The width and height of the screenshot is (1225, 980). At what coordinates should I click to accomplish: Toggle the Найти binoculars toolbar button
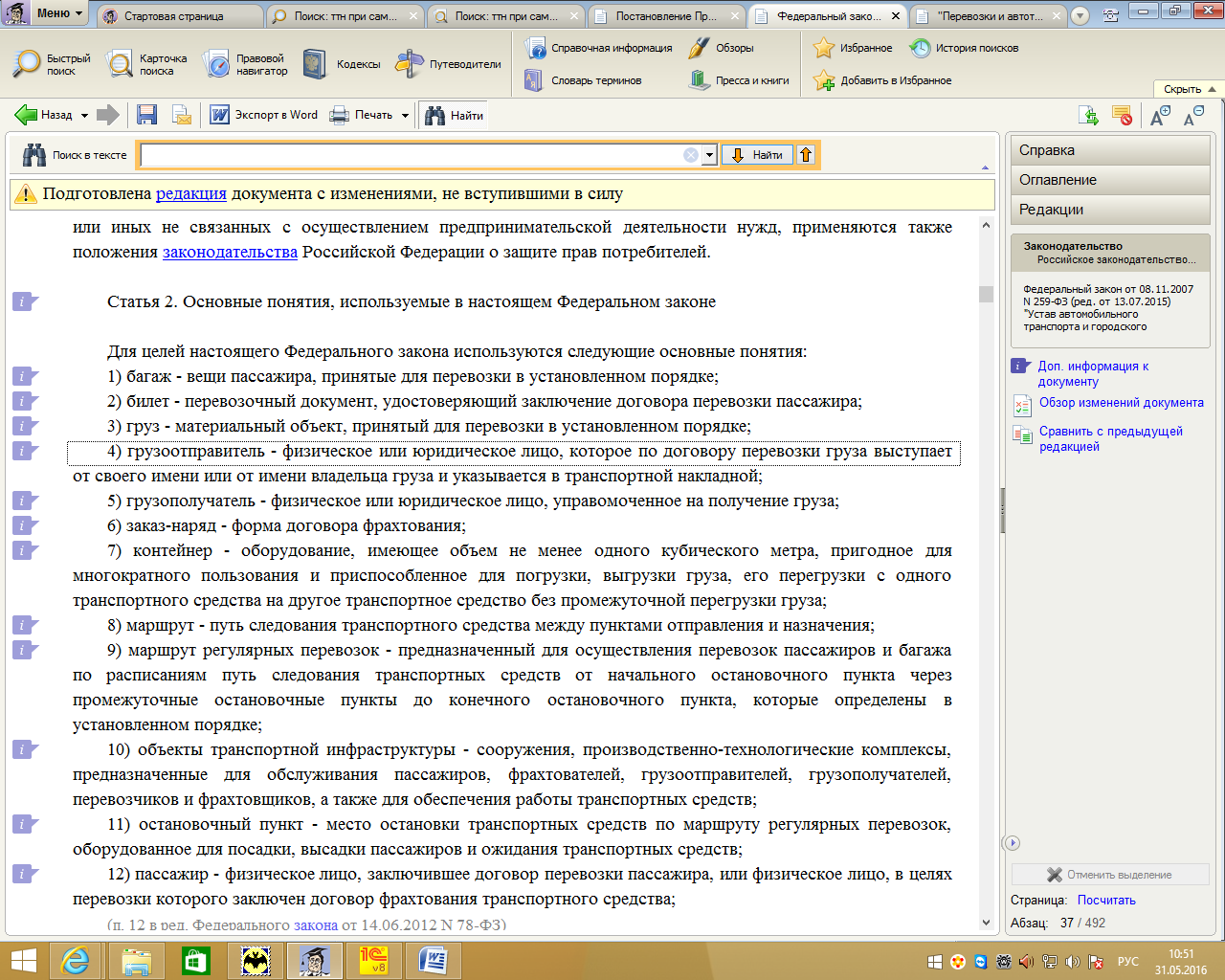454,115
